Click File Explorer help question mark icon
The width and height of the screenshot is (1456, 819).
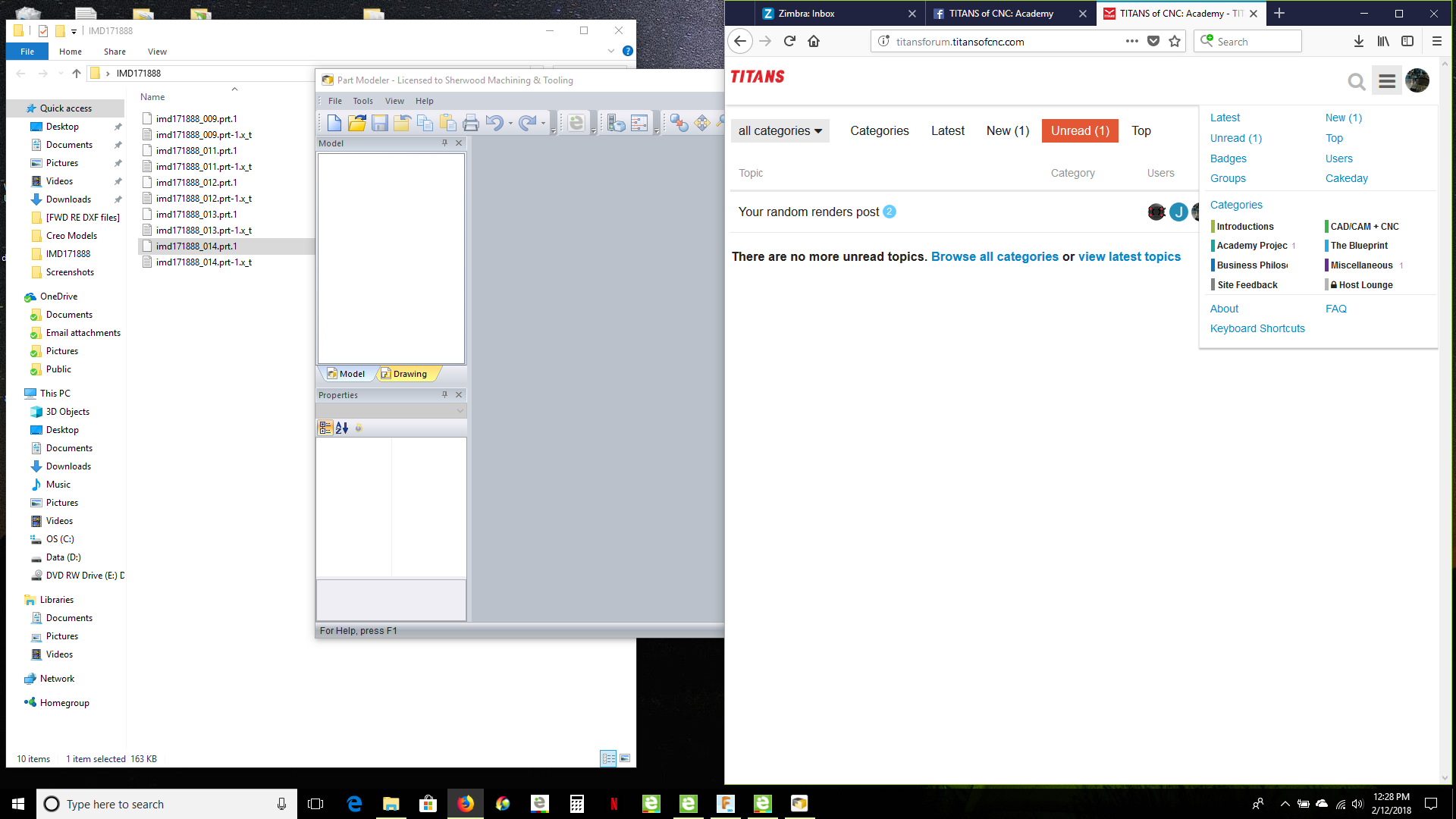pos(628,51)
